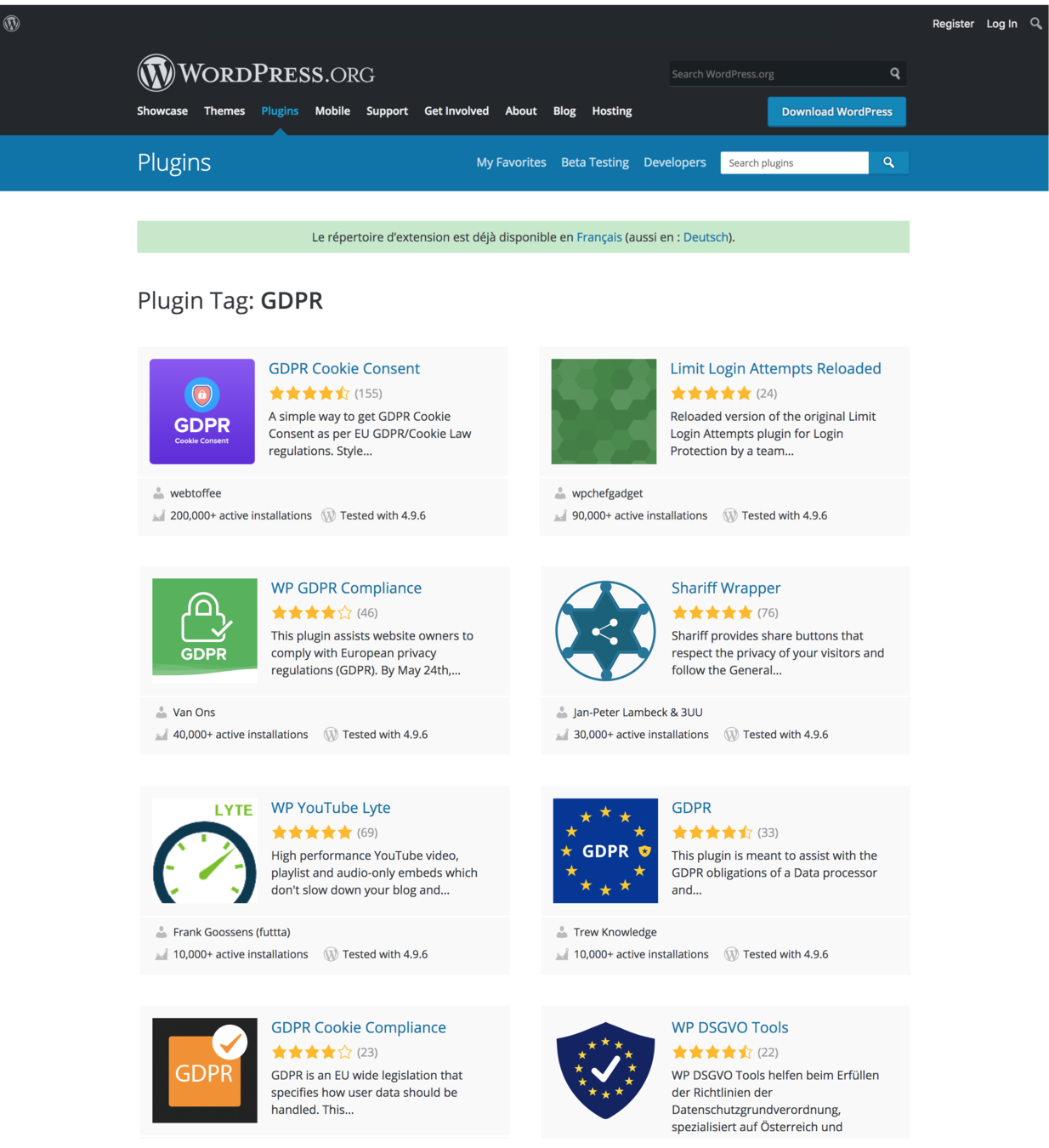The width and height of the screenshot is (1049, 1148).
Task: Open the admin bar search magnifier icon
Action: (x=1035, y=24)
